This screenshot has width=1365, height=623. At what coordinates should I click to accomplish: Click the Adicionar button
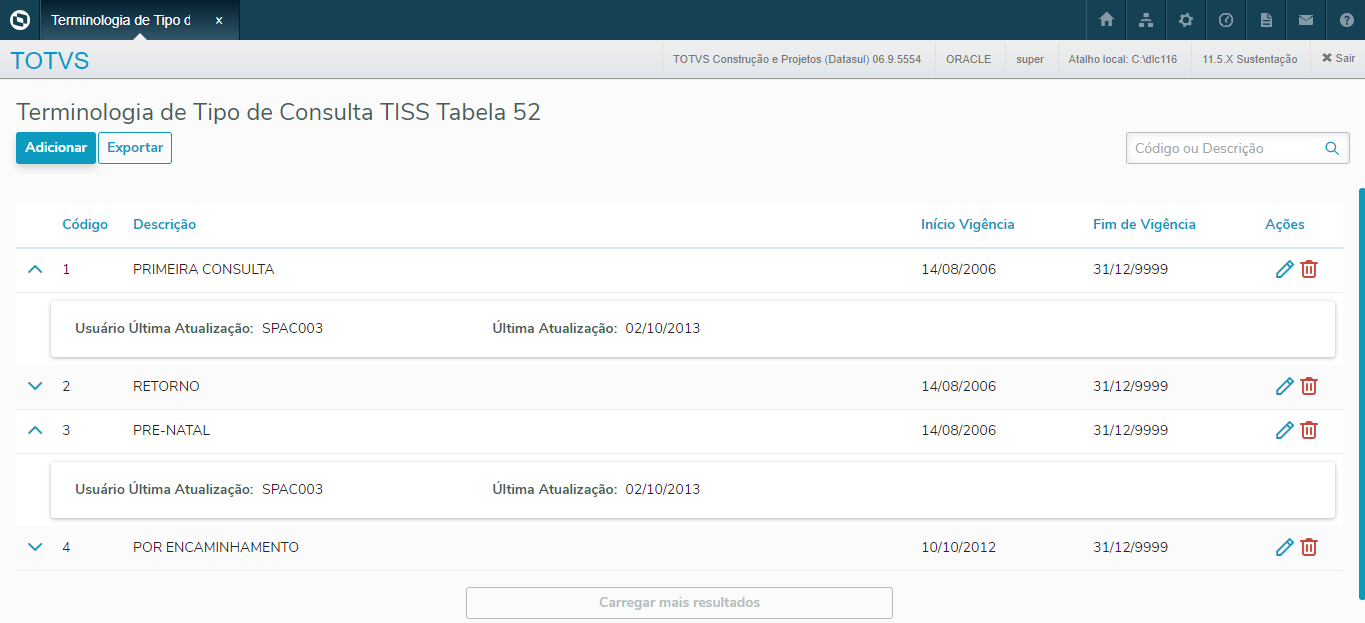click(x=56, y=147)
